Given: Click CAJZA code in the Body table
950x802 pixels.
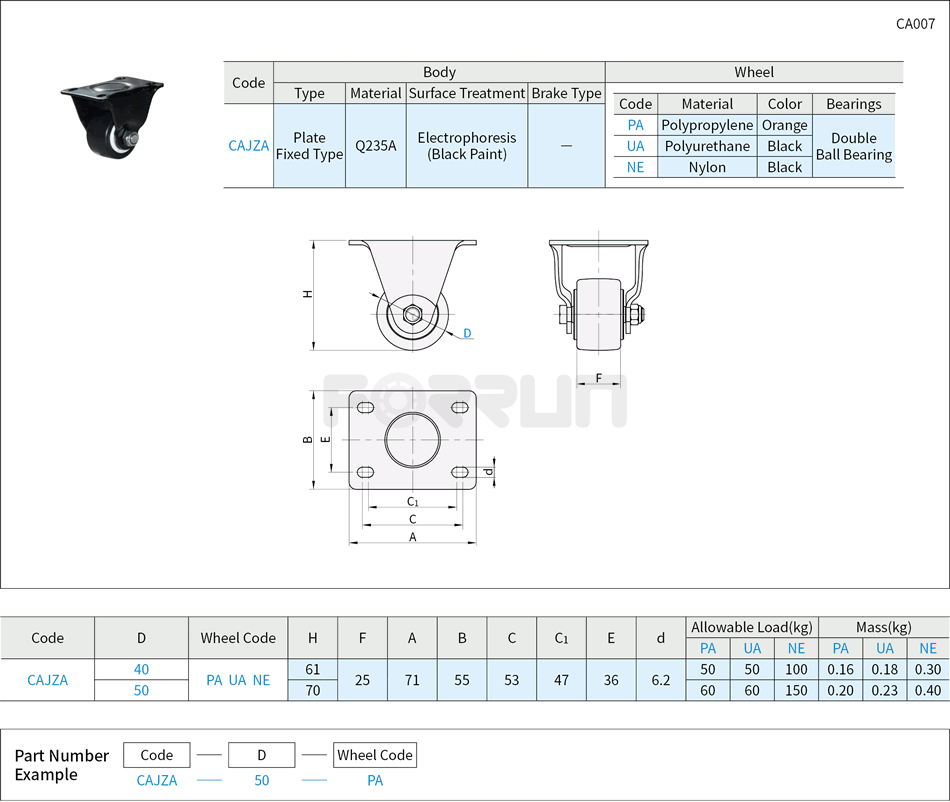Looking at the screenshot, I should [x=248, y=146].
